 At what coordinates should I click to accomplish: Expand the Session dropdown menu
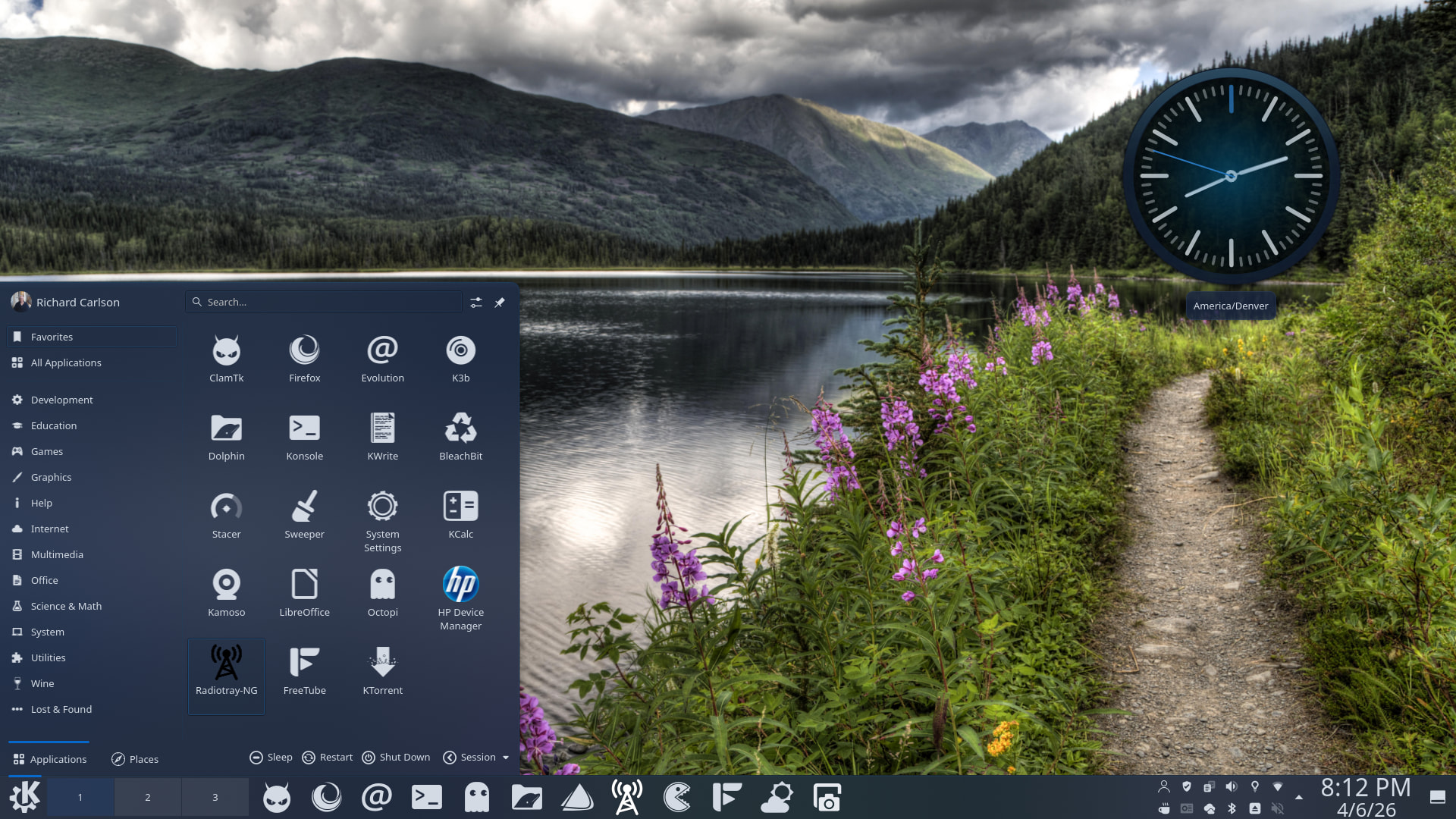(x=477, y=758)
